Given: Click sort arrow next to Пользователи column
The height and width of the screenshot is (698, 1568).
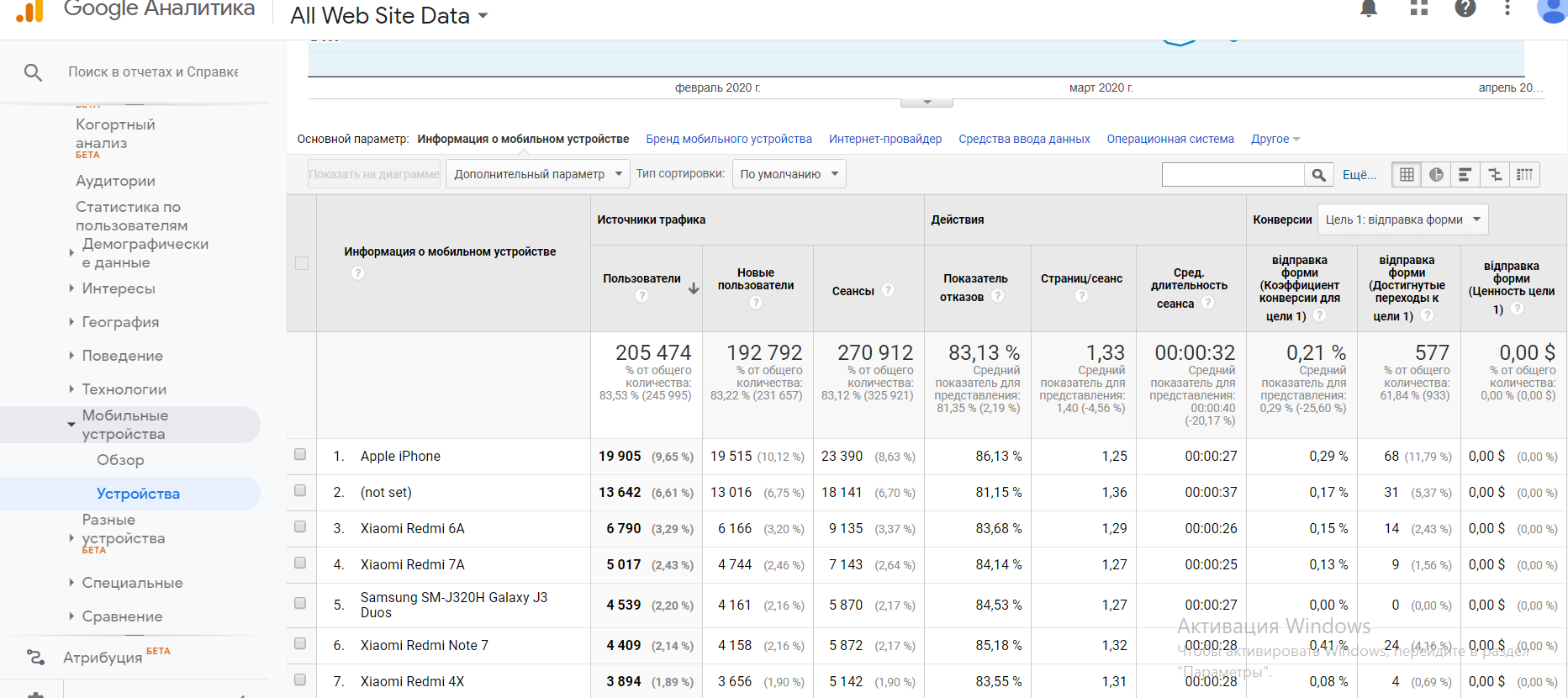Looking at the screenshot, I should (694, 288).
